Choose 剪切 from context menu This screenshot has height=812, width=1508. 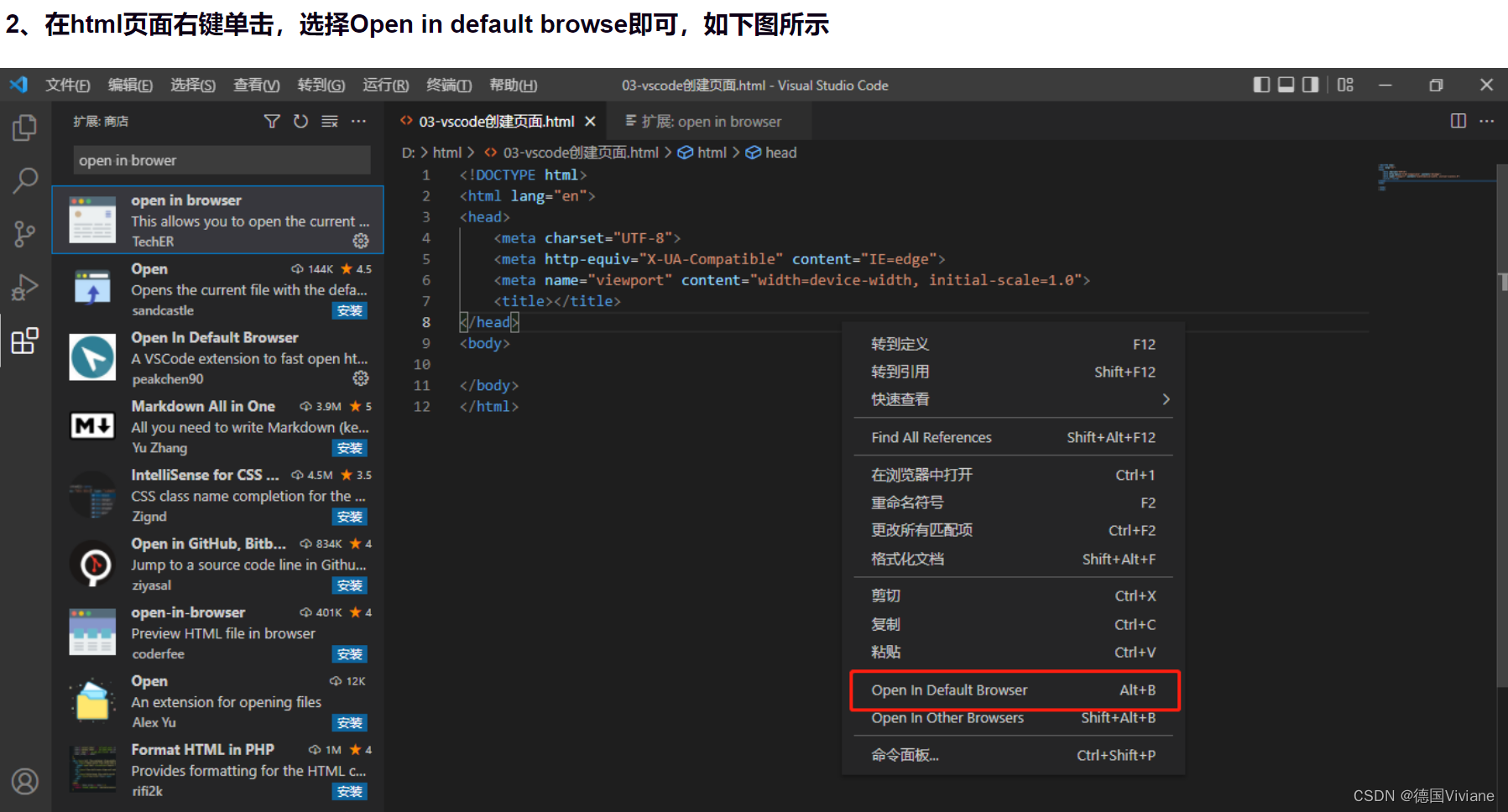[x=1013, y=596]
